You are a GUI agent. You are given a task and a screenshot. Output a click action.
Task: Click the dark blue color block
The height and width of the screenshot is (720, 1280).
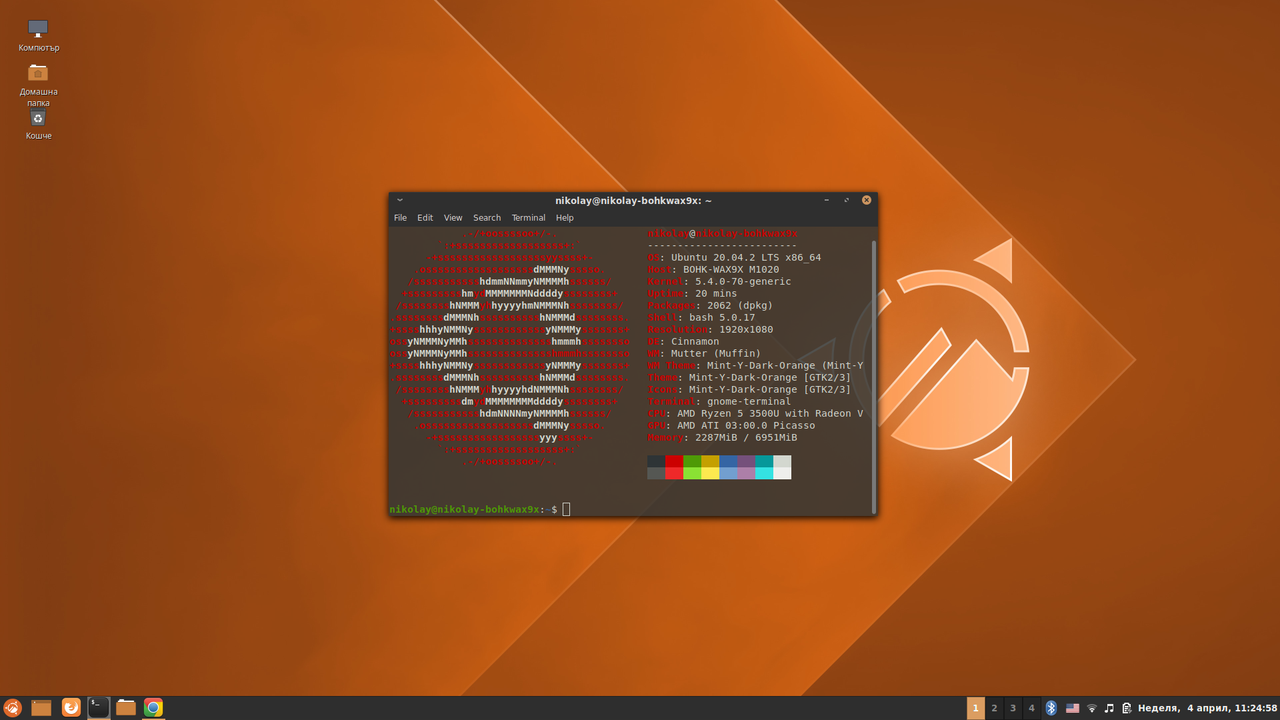[x=728, y=461]
